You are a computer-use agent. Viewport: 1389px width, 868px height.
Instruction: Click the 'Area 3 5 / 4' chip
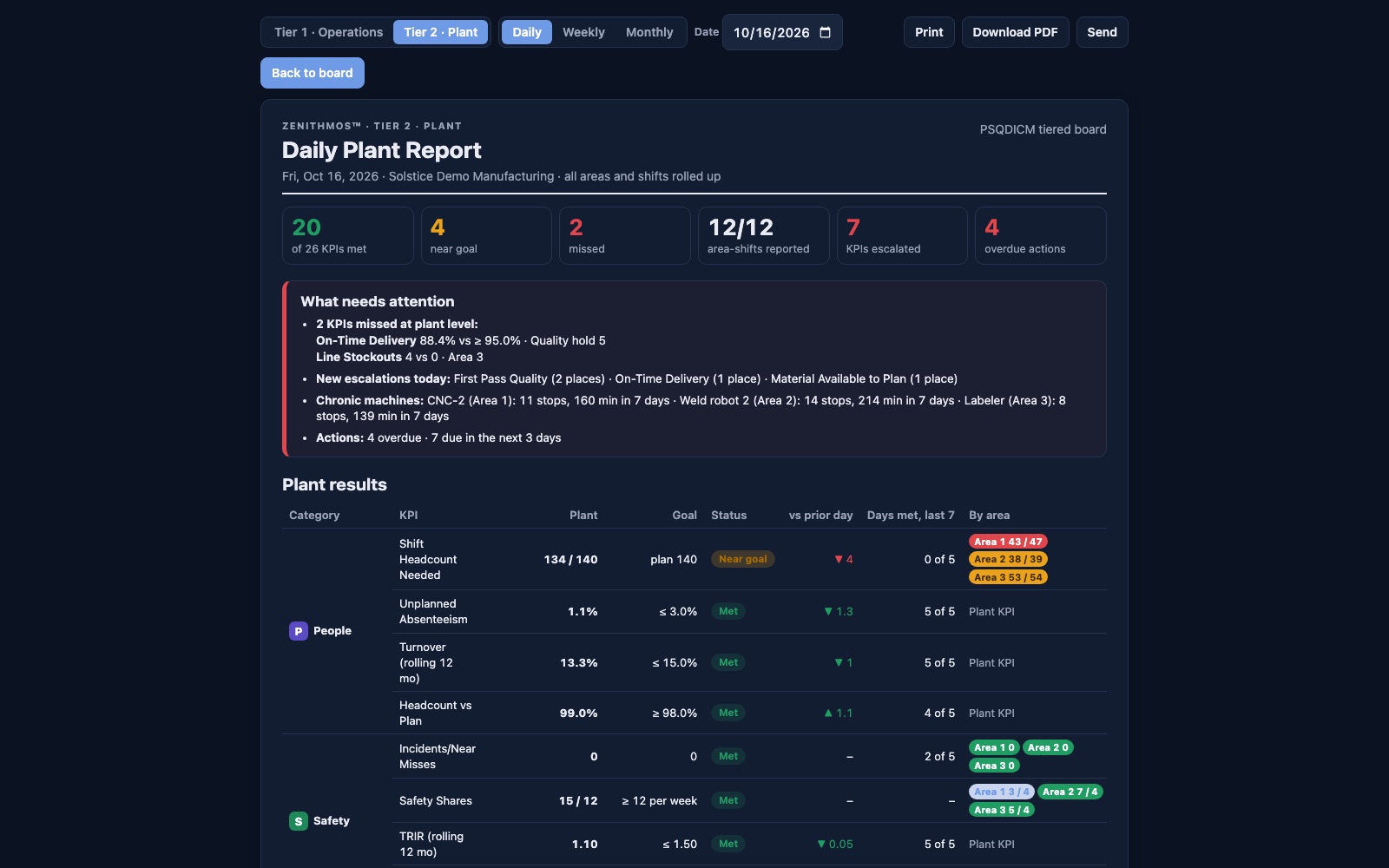point(1001,810)
